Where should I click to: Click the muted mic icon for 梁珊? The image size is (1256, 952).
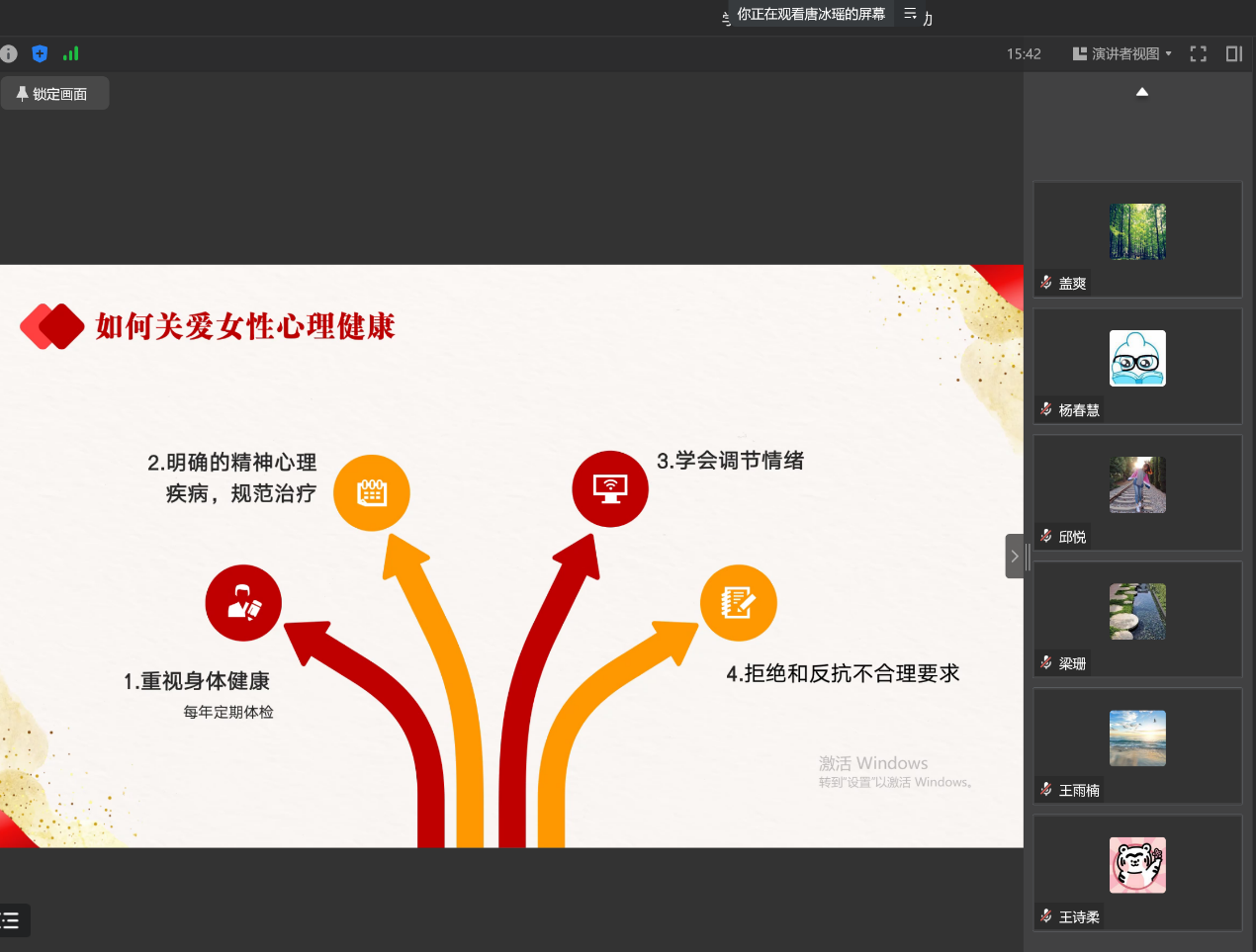1046,662
